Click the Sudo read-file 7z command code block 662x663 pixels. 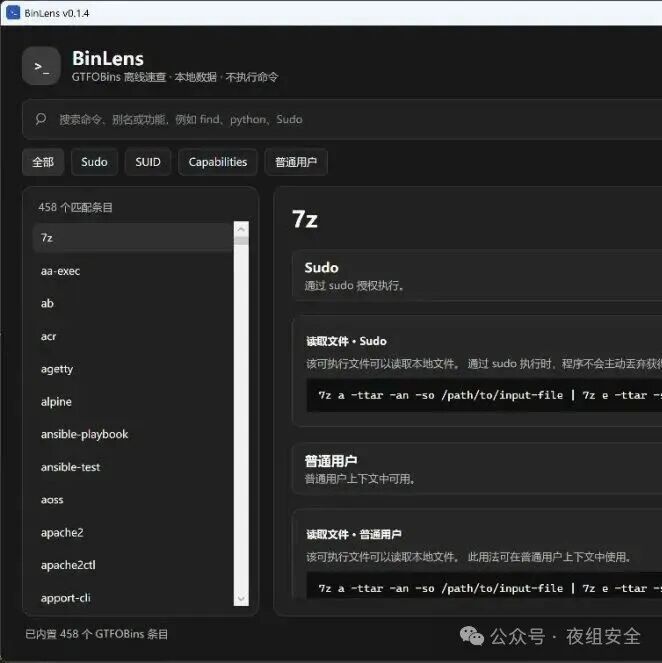(x=484, y=395)
